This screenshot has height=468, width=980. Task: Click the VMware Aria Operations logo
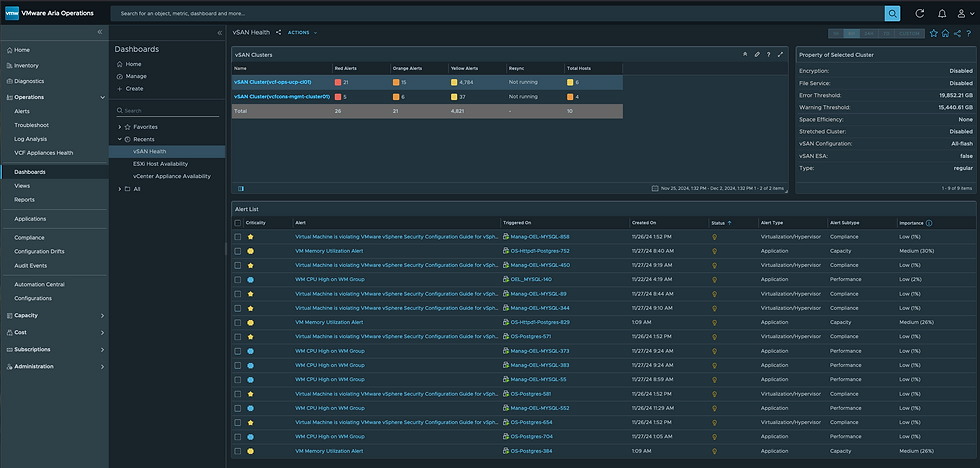coord(12,13)
